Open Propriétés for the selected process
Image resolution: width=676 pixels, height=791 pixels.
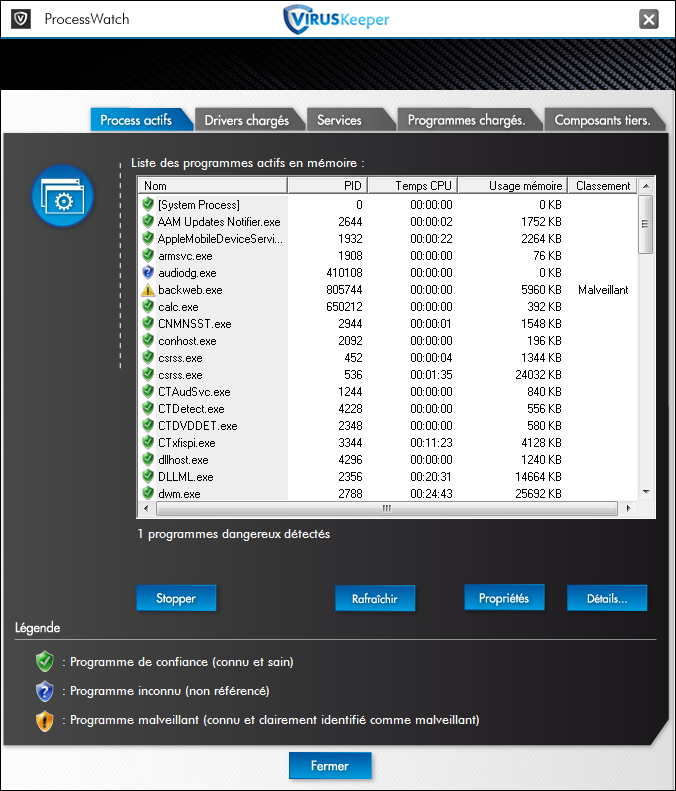point(504,598)
